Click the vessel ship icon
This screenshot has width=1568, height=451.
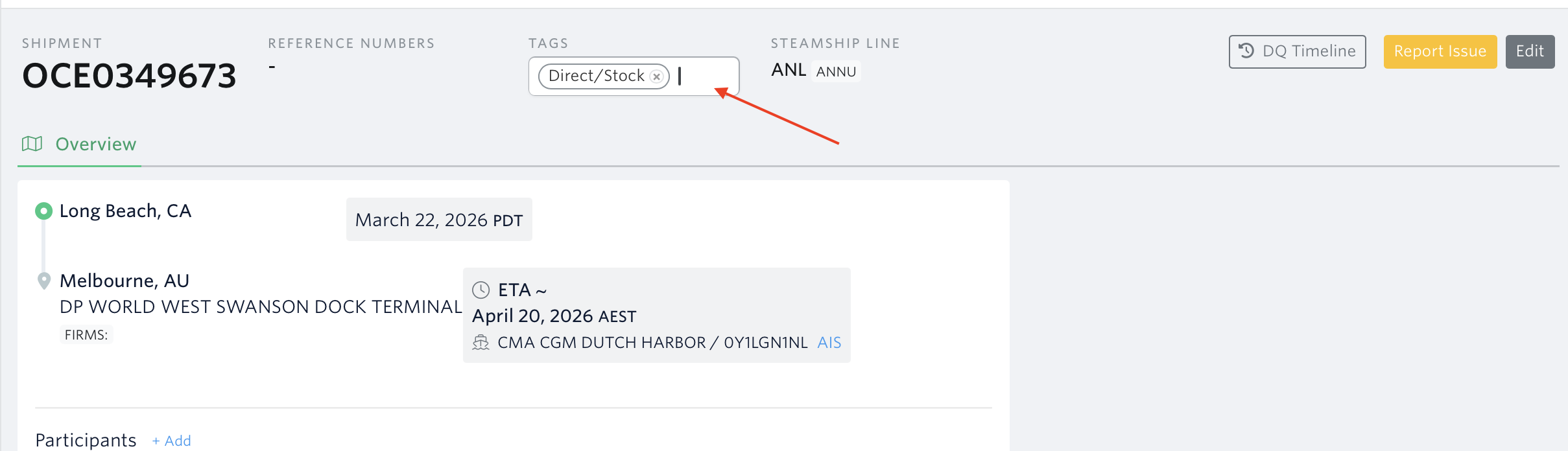pyautogui.click(x=481, y=342)
